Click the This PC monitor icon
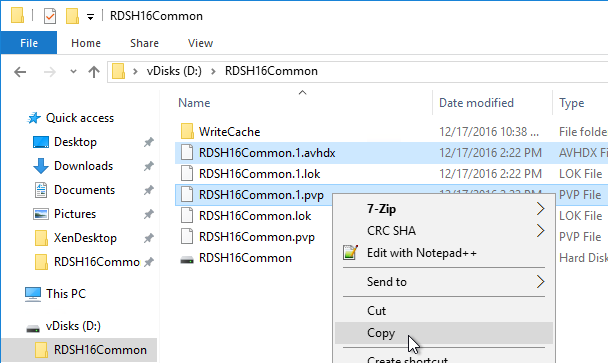608x363 pixels. (33, 294)
